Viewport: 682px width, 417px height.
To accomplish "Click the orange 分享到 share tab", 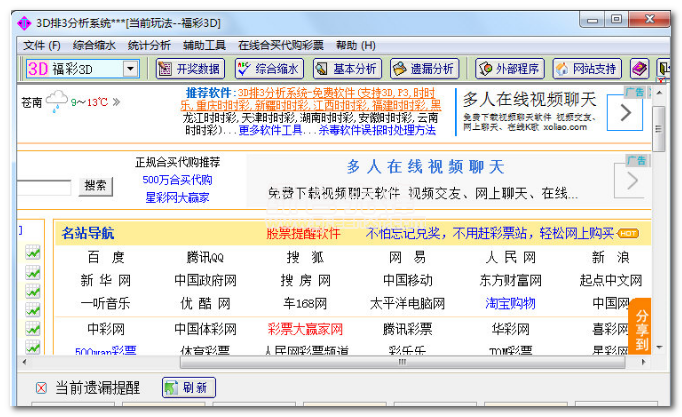I will click(640, 326).
